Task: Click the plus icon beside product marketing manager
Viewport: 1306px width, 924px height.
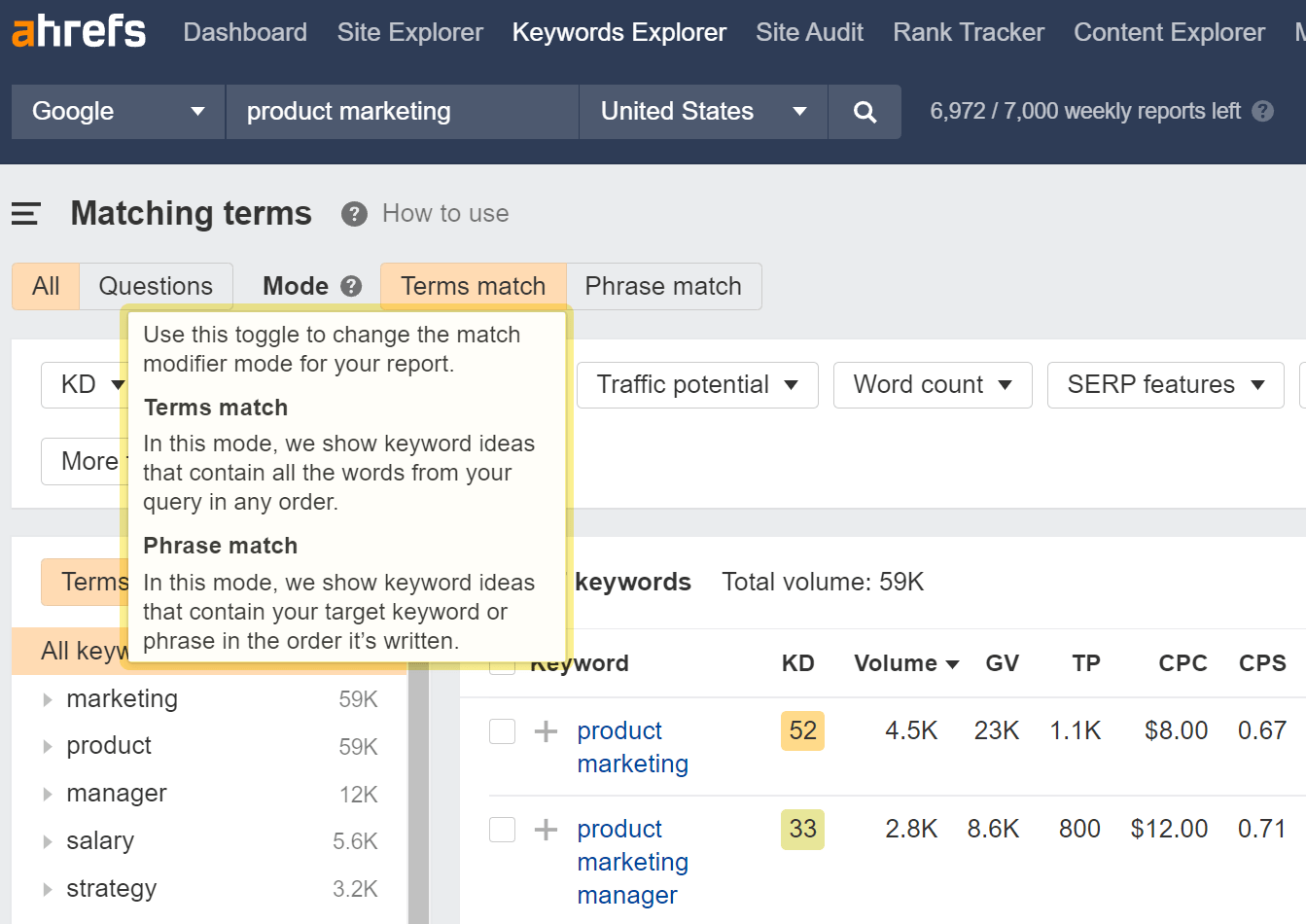Action: pos(545,829)
